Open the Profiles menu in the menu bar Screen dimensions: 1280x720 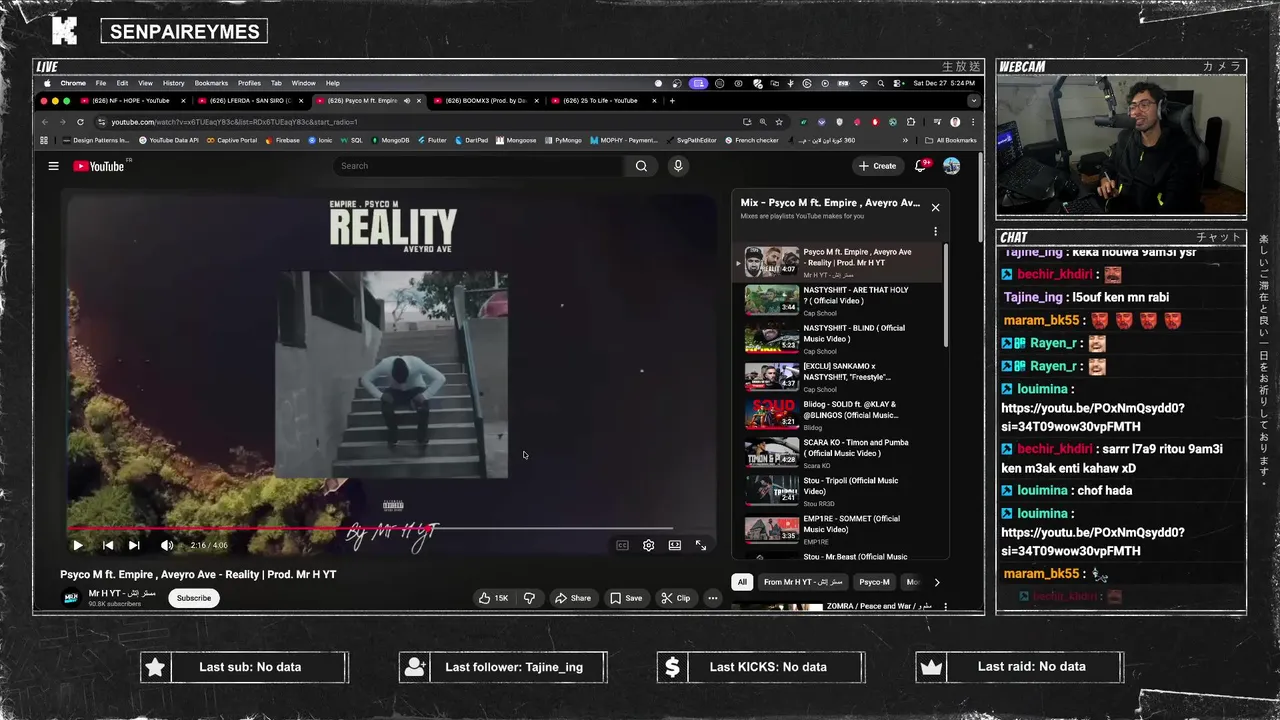[x=249, y=83]
